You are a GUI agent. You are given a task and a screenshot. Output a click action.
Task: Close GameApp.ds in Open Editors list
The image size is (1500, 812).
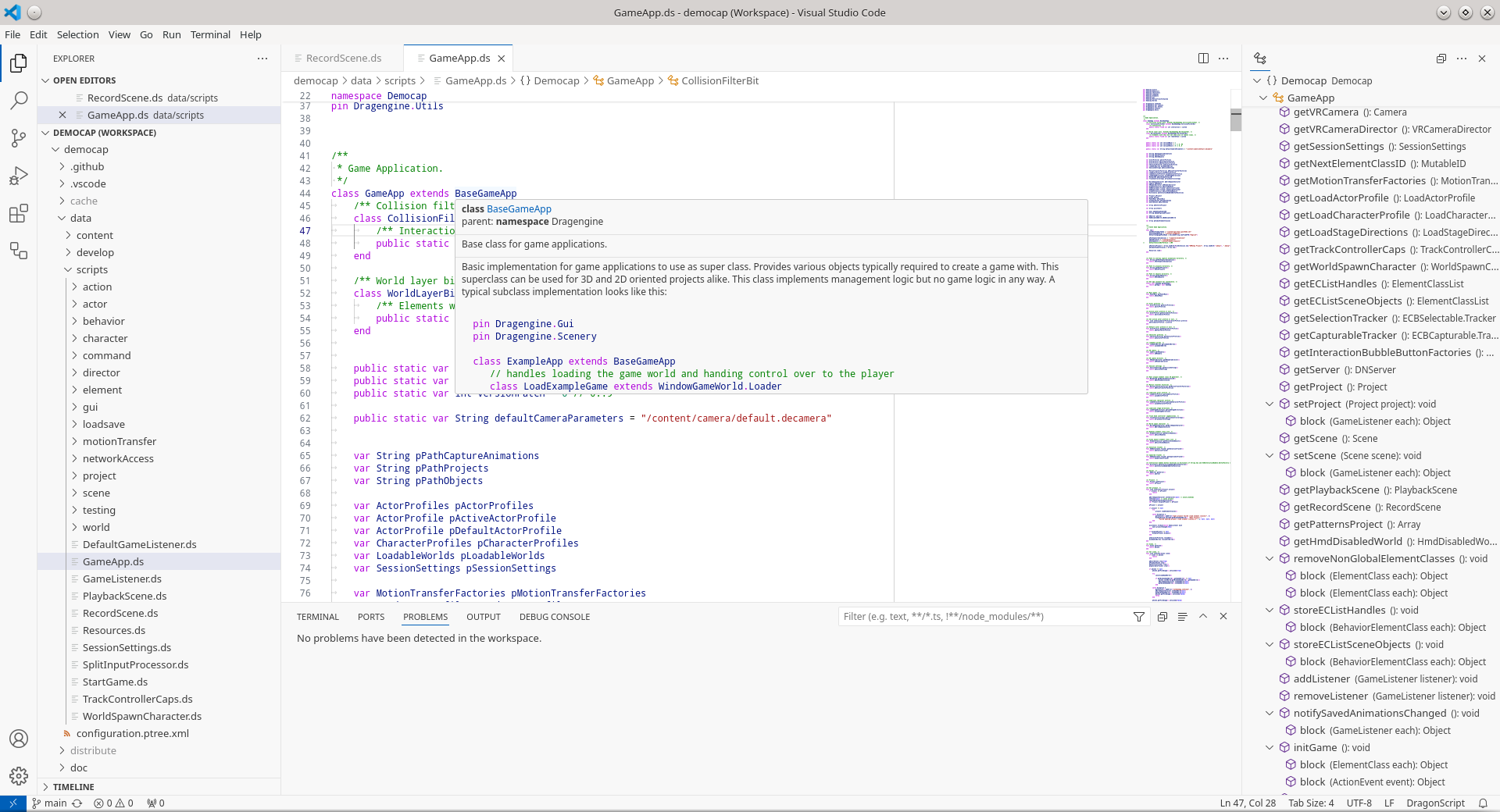pos(62,115)
